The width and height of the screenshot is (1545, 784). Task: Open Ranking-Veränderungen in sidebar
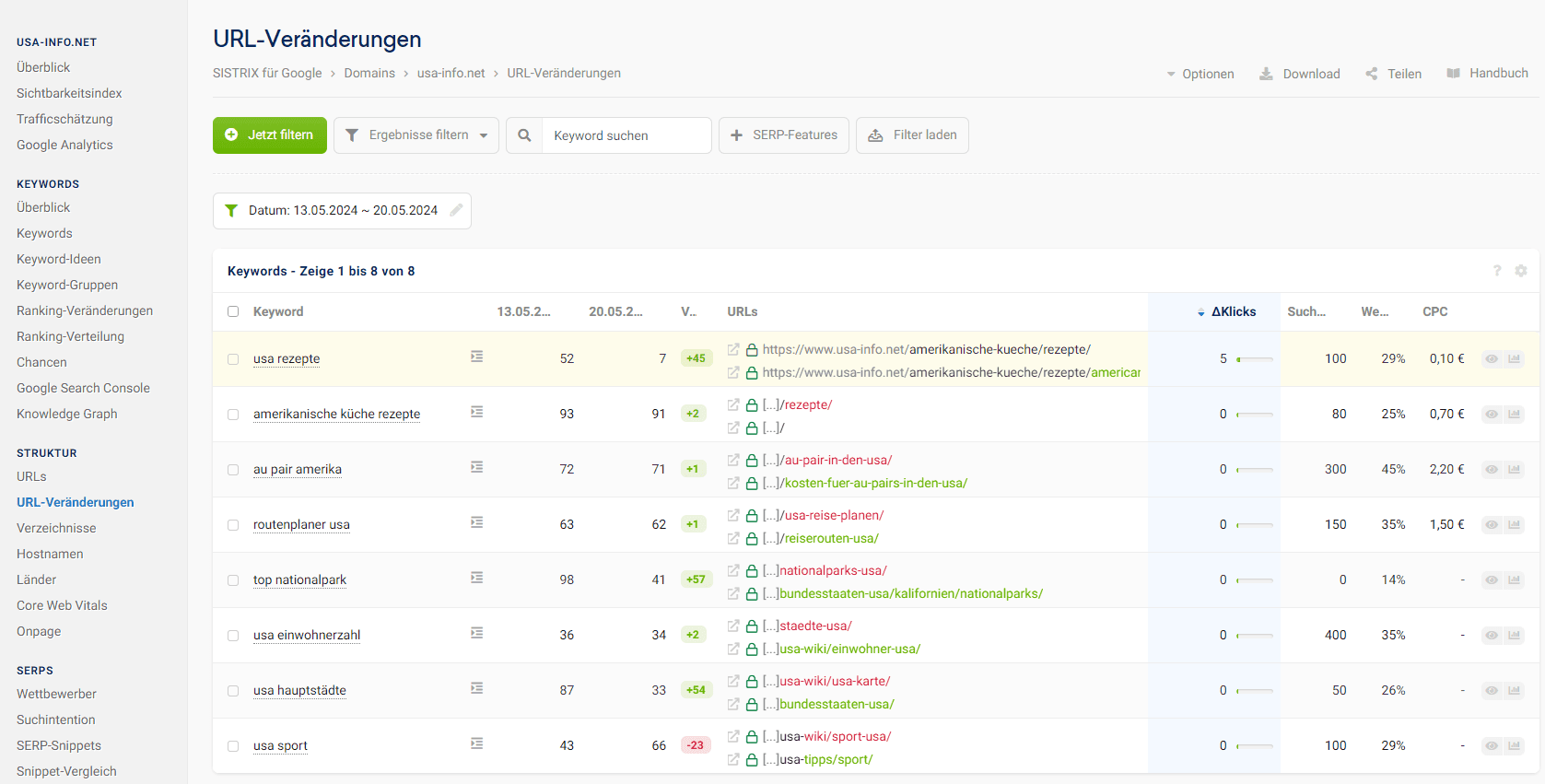pos(85,310)
